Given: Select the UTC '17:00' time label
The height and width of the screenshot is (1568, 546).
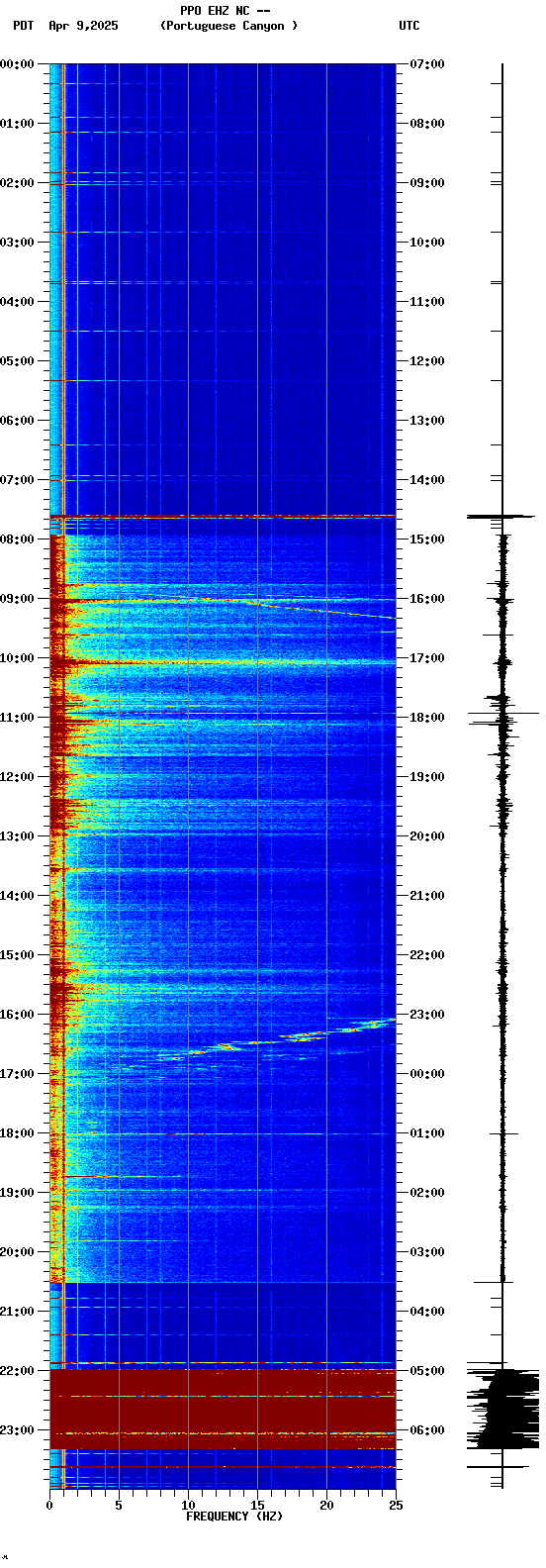Looking at the screenshot, I should click(426, 658).
